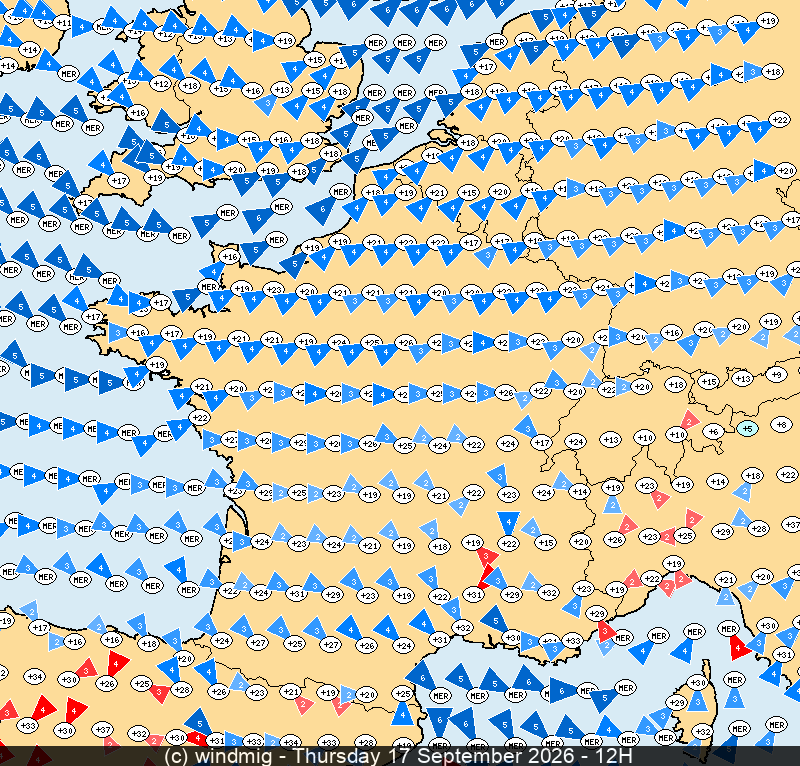Screen dimensions: 800x766
Task: Click the +8 temperature bubble
Action: [781, 424]
